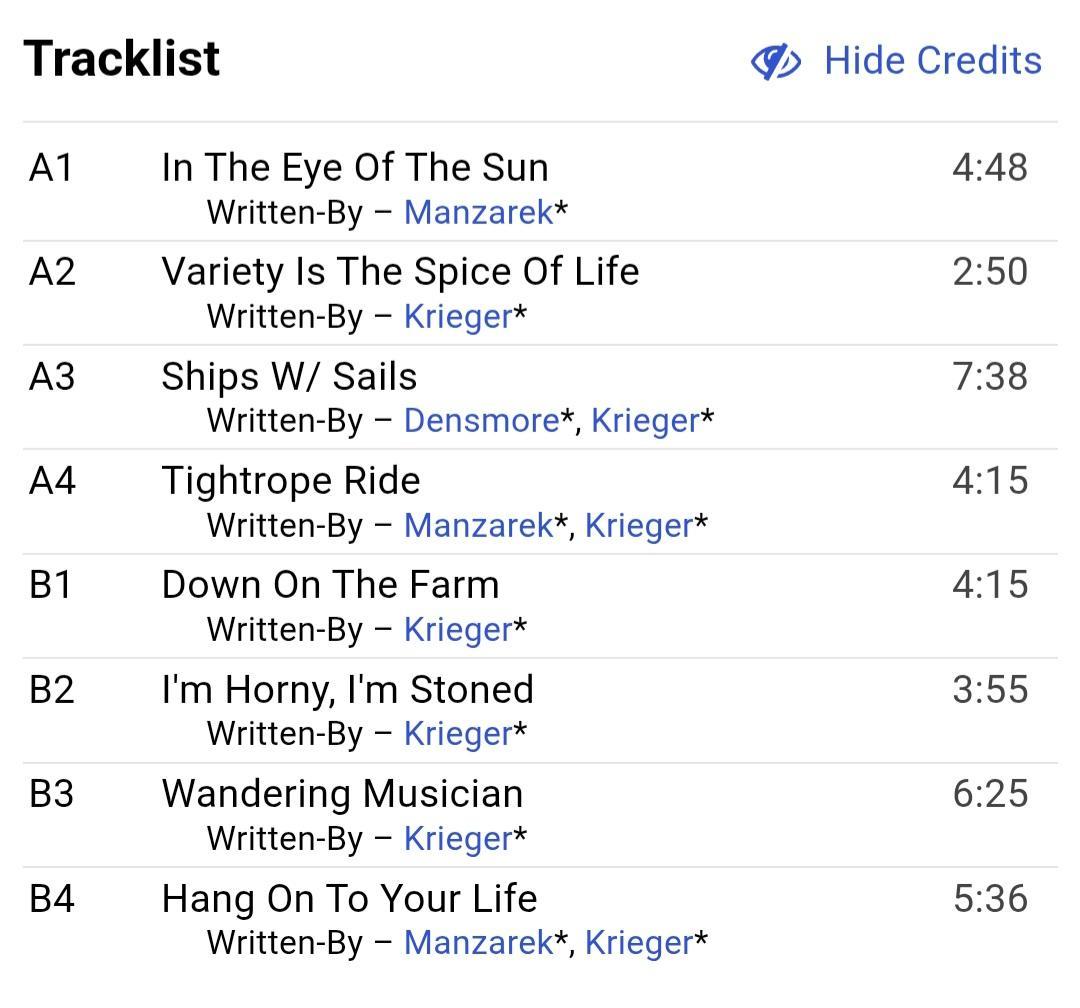Select the Wandering Musician track title
This screenshot has height=1008, width=1080.
[342, 794]
